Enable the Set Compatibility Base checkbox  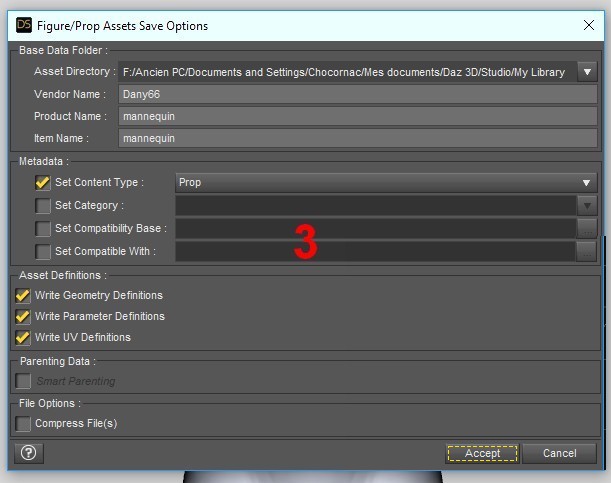pyautogui.click(x=42, y=229)
